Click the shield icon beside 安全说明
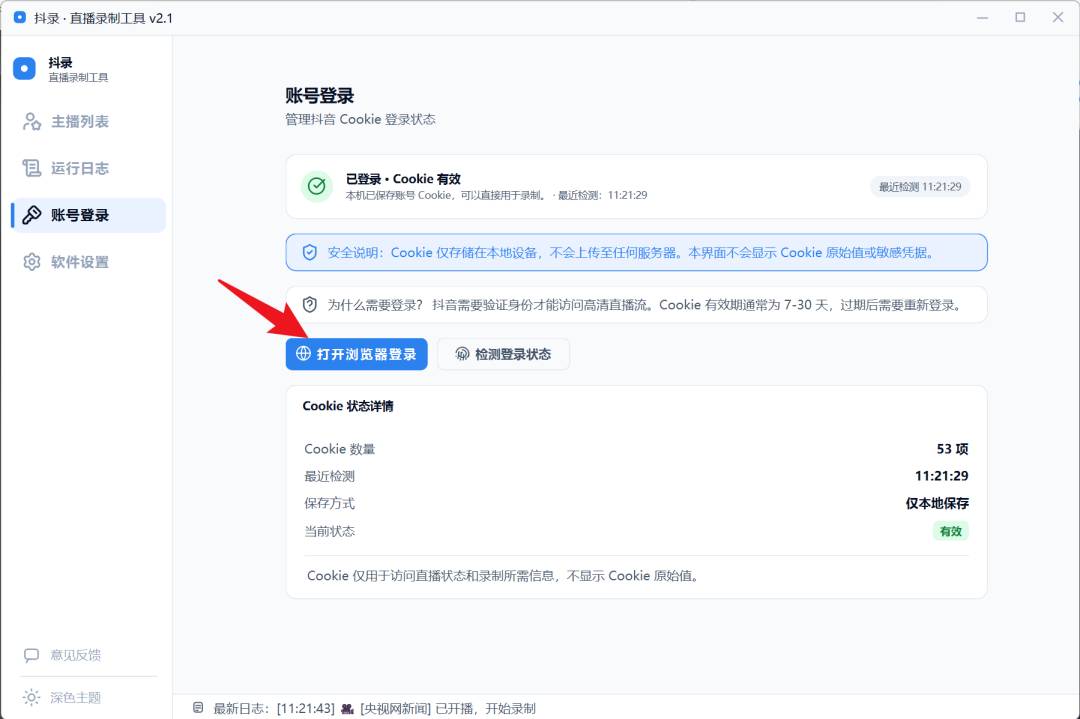This screenshot has height=719, width=1080. click(x=310, y=253)
